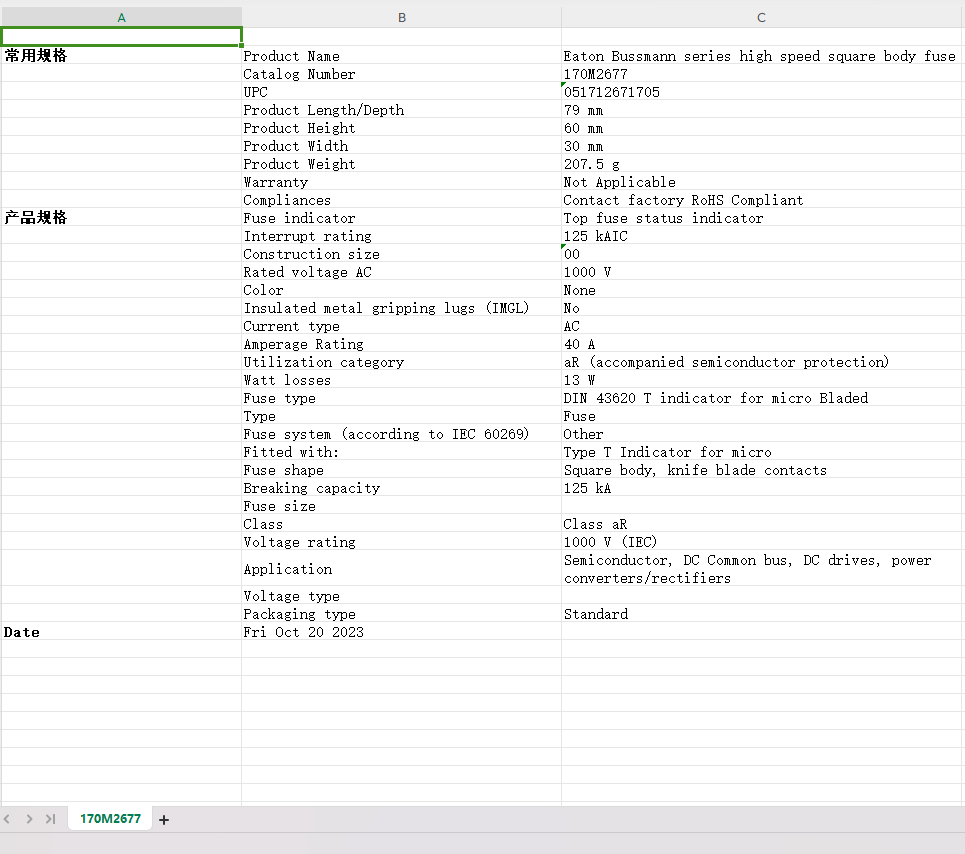Viewport: 965px width, 854px height.
Task: Click the '60 mm' cell
Action: click(x=761, y=128)
